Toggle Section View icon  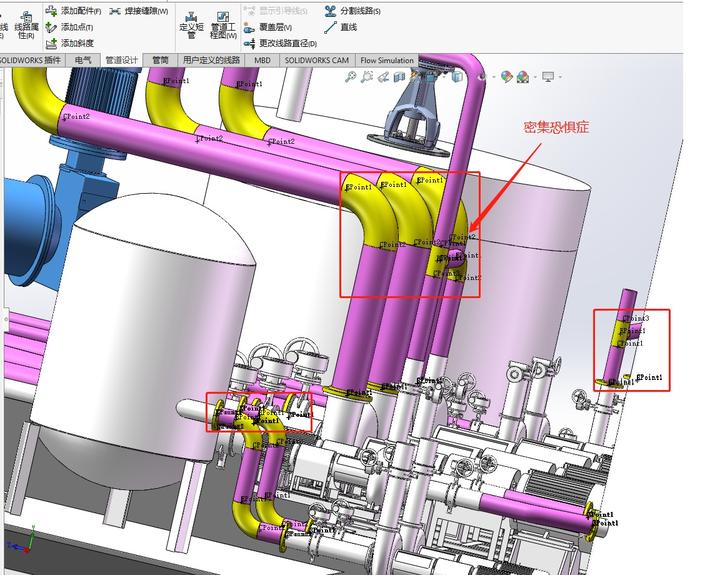tap(399, 77)
